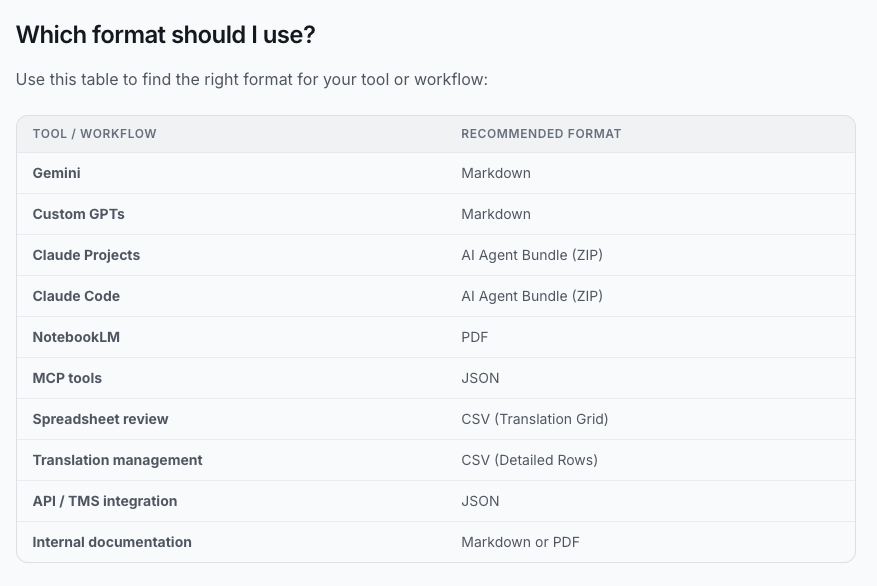
Task: Select the Spreadsheet review row label
Action: (x=100, y=419)
